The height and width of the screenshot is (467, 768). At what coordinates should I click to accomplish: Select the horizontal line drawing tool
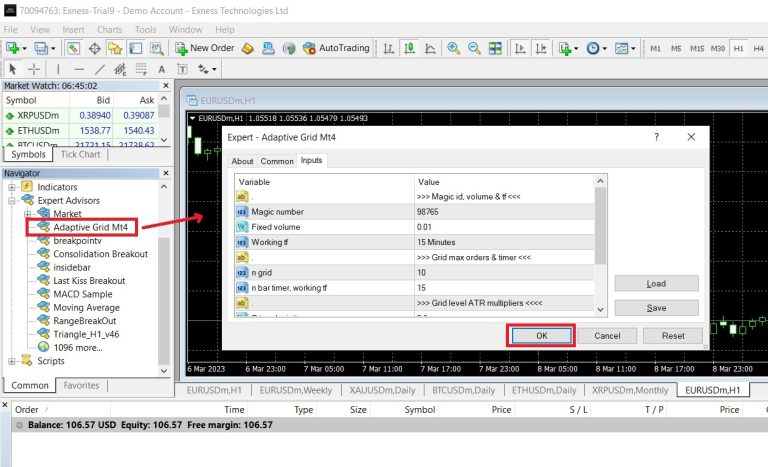click(x=79, y=69)
